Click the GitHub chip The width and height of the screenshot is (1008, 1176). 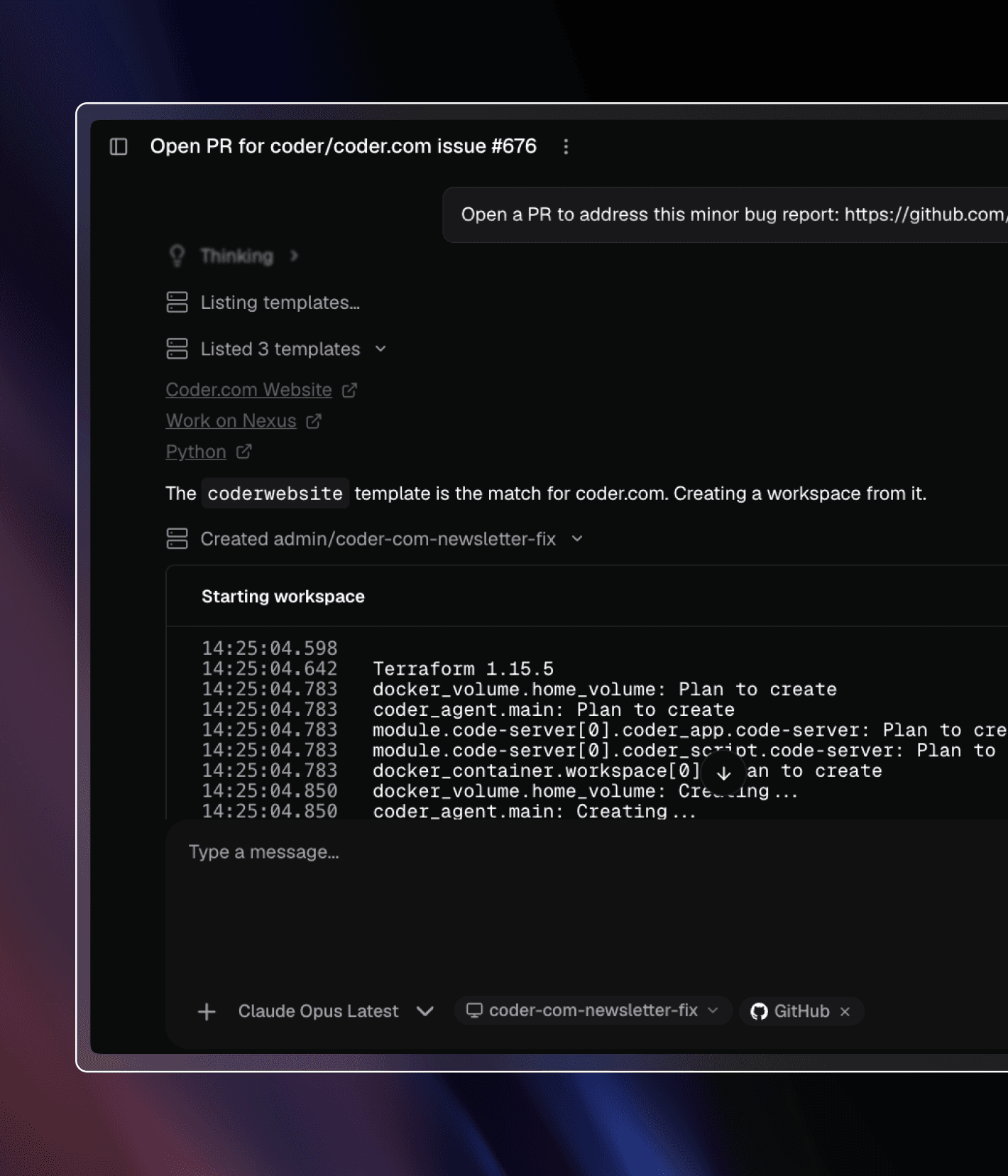click(x=801, y=1011)
